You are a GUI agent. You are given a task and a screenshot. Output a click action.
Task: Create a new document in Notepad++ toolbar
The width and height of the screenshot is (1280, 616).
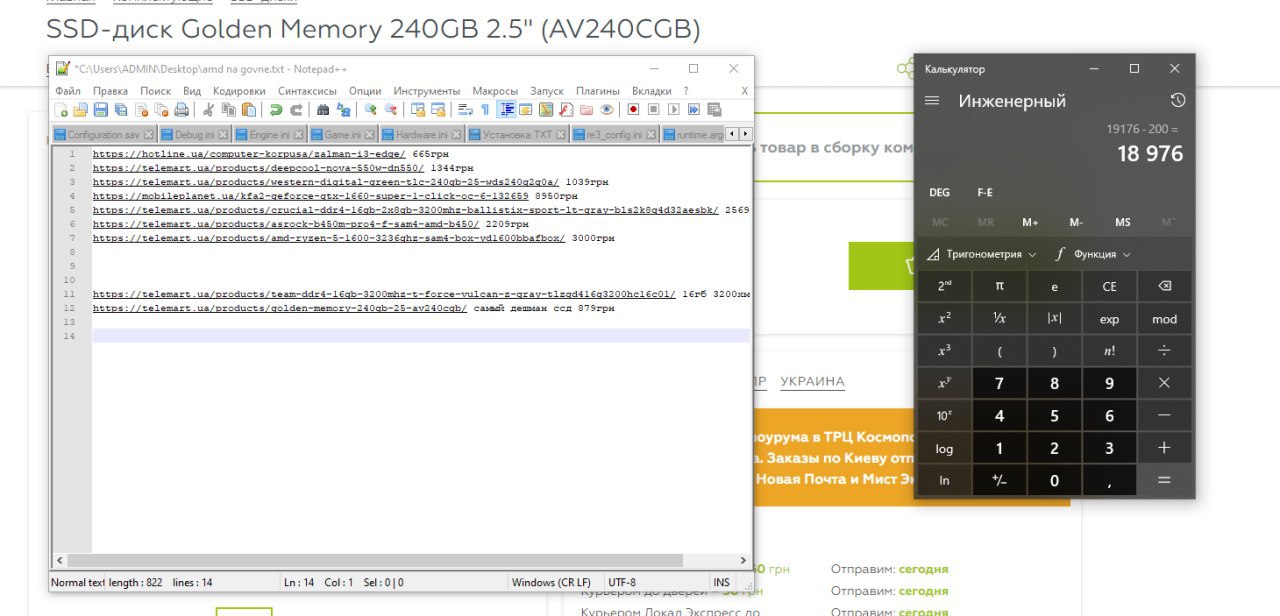pos(61,110)
